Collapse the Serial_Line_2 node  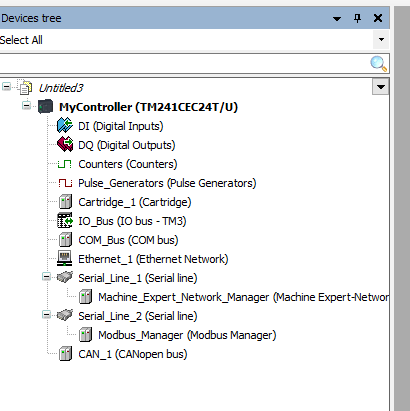coord(46,315)
